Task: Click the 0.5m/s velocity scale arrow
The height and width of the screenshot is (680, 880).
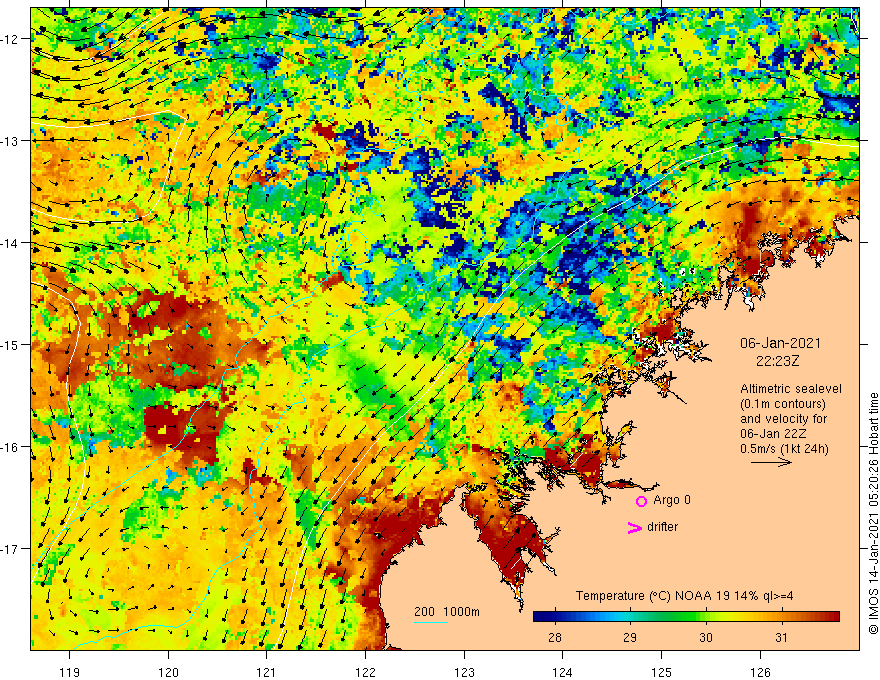Action: pyautogui.click(x=771, y=462)
